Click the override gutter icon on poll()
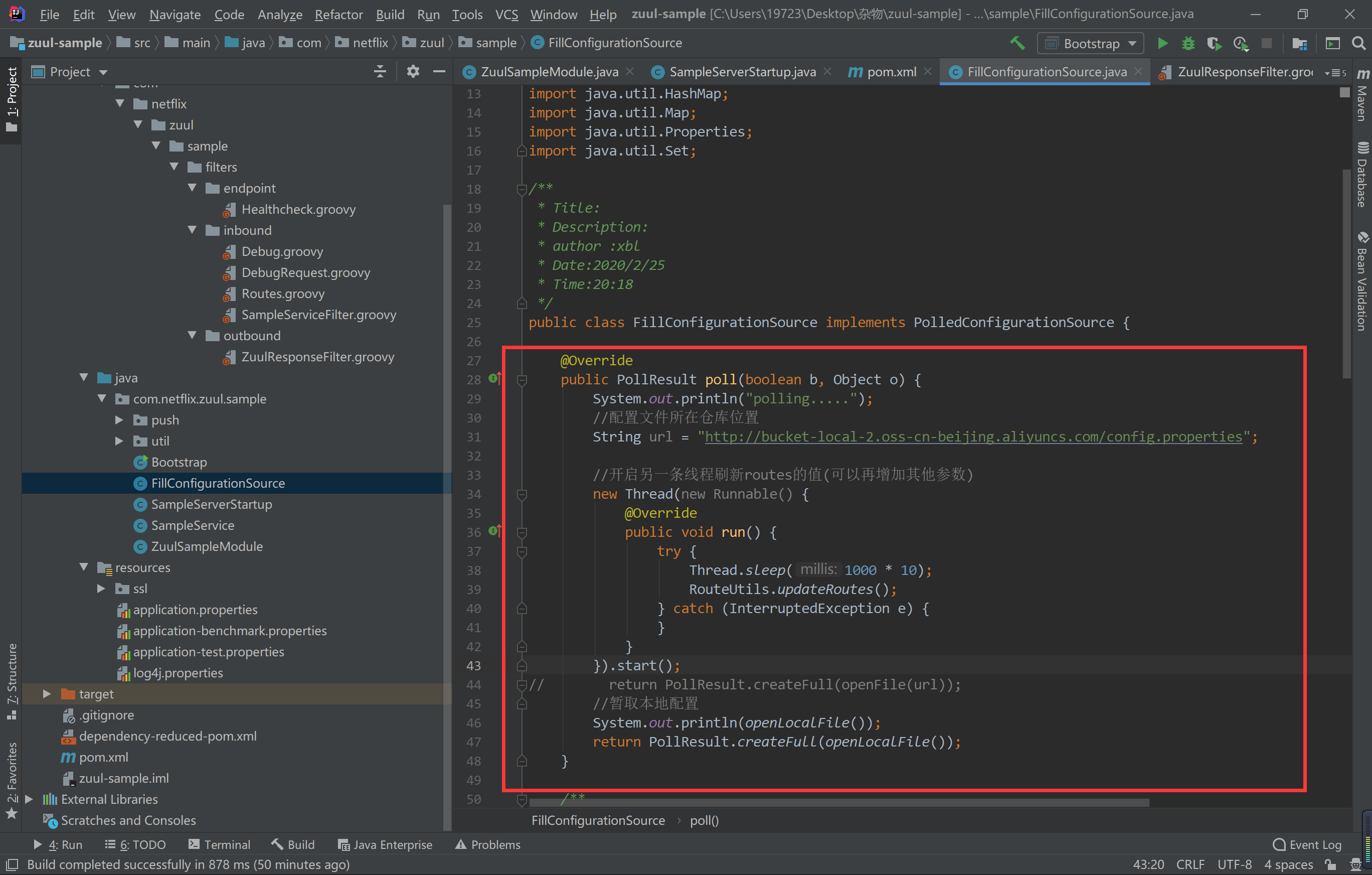Image resolution: width=1372 pixels, height=875 pixels. [494, 378]
